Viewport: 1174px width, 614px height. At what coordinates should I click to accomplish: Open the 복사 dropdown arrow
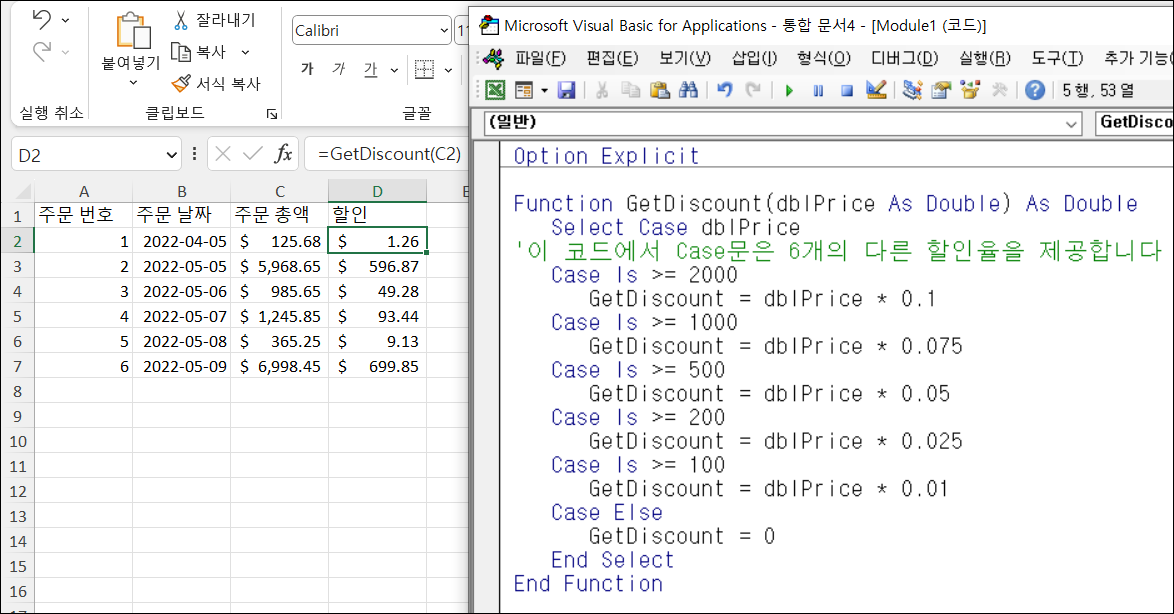tap(245, 52)
